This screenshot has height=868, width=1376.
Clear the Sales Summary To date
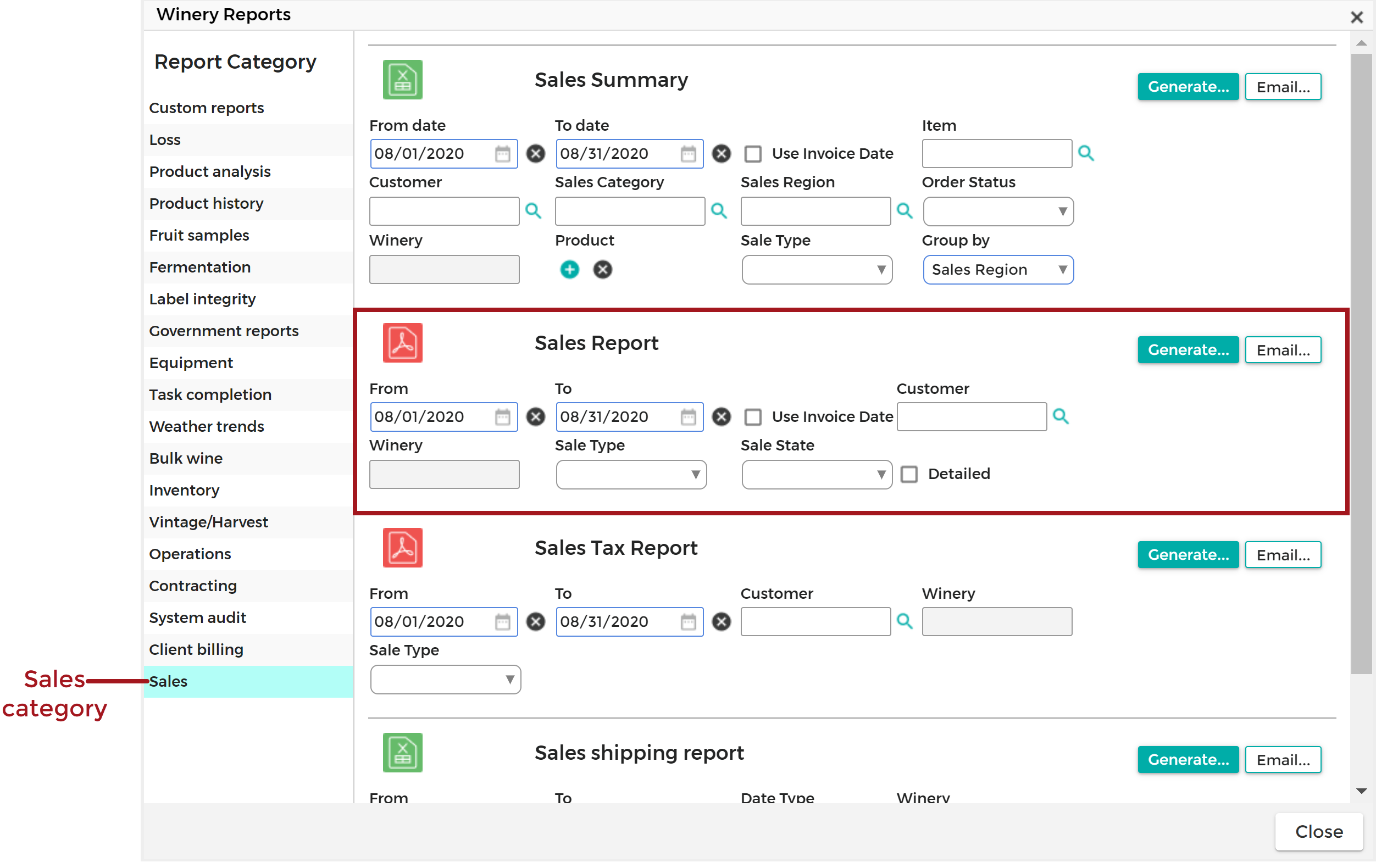tap(721, 154)
